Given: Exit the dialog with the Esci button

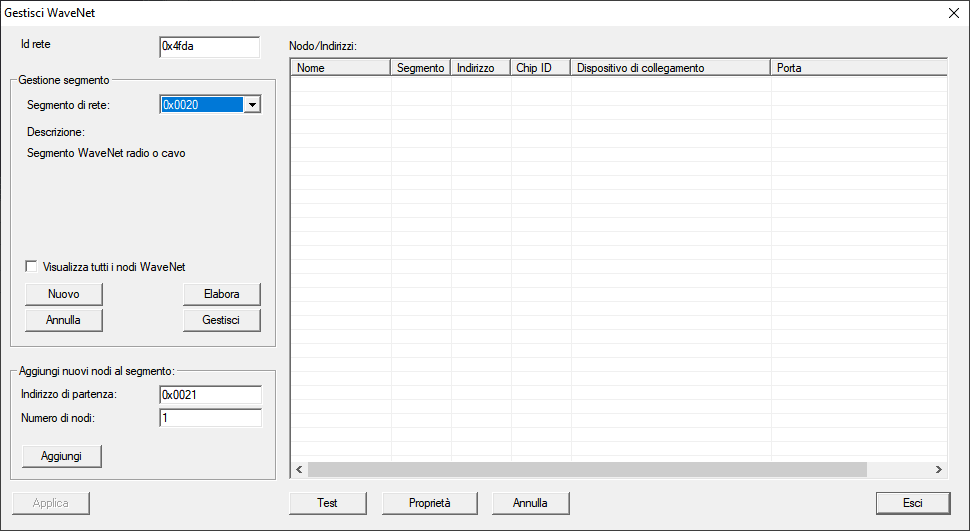Looking at the screenshot, I should coord(912,503).
